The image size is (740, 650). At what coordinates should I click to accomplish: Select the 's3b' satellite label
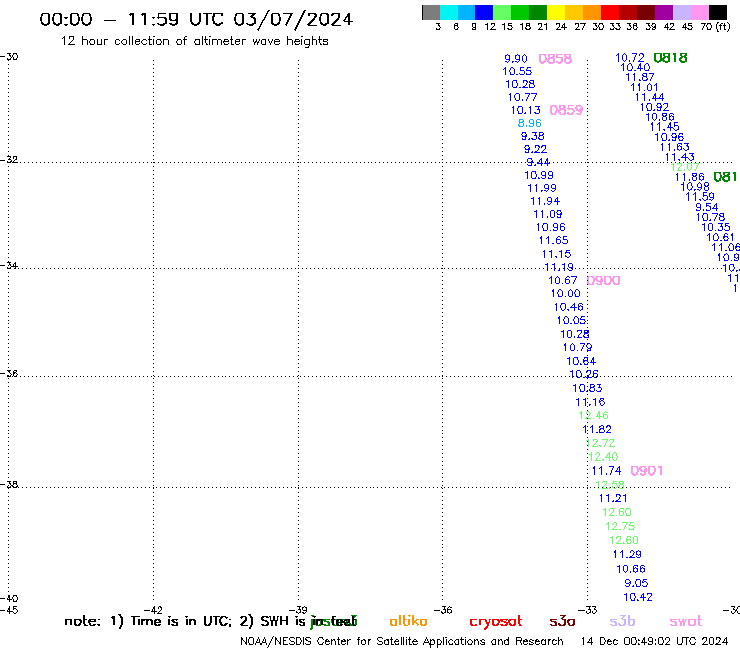point(622,621)
